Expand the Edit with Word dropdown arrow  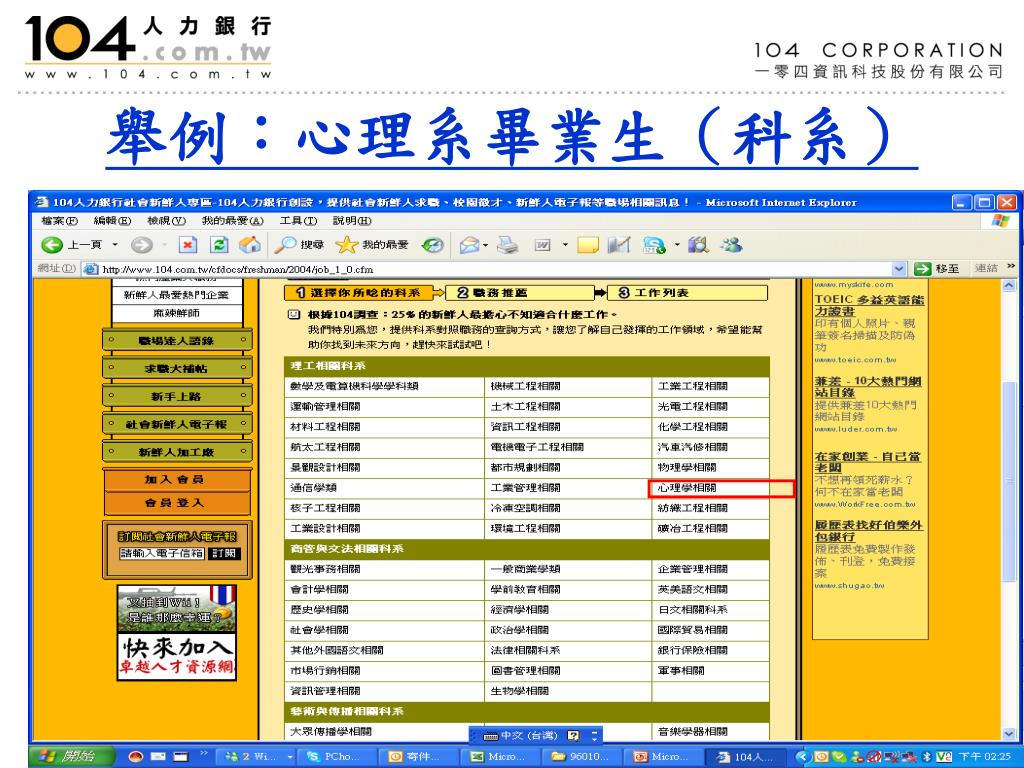565,245
